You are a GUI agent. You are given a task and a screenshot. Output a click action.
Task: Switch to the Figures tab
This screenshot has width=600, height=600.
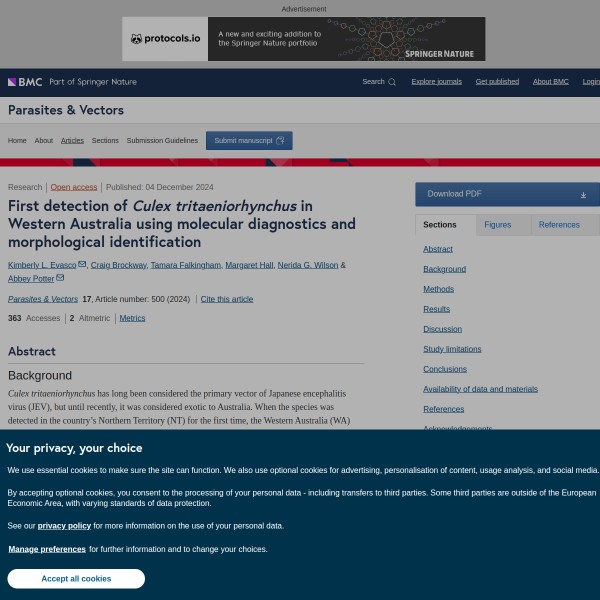coord(497,225)
